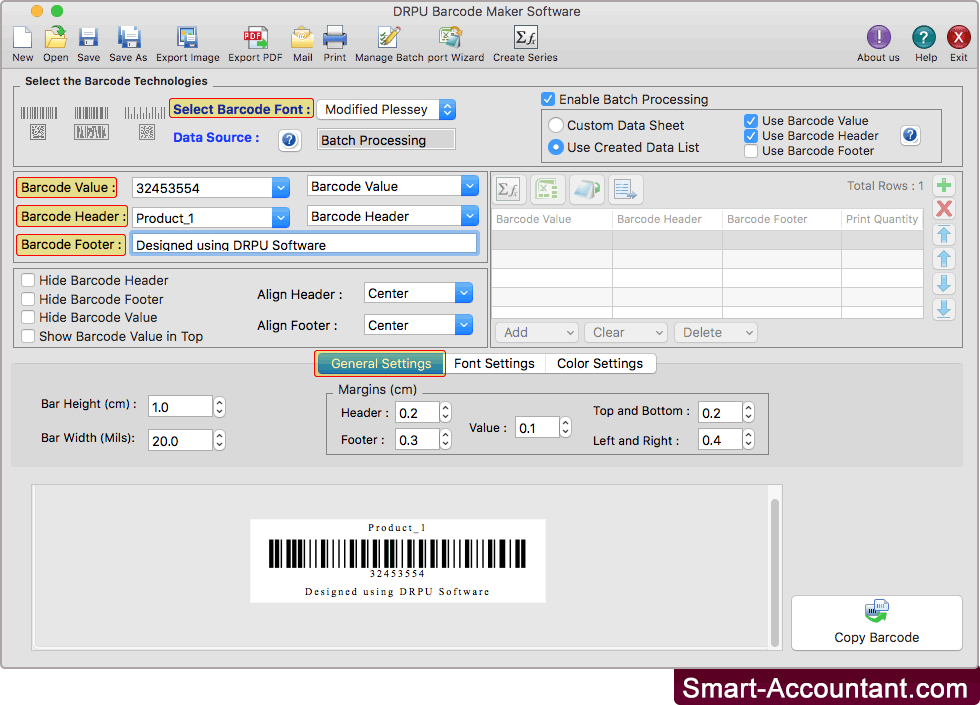Open the Create Series tool
980x705 pixels.
[525, 38]
